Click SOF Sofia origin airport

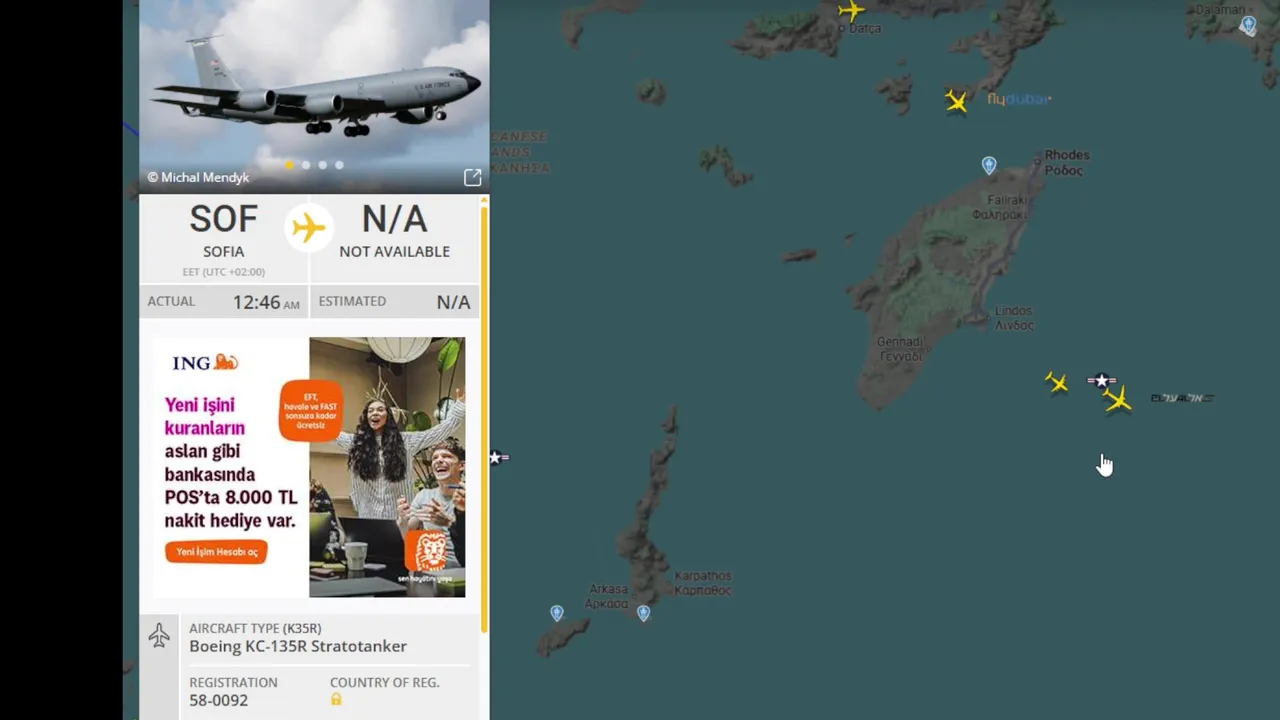224,230
